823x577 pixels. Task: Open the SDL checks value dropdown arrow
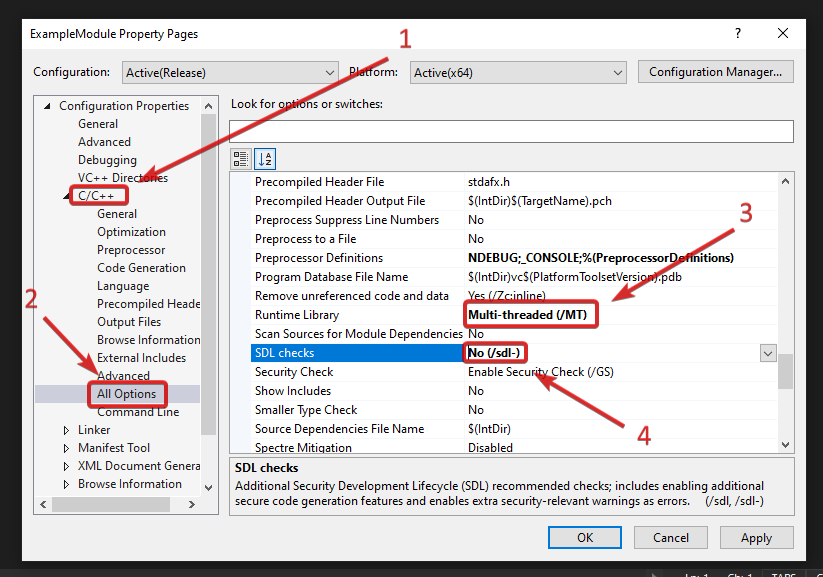767,353
